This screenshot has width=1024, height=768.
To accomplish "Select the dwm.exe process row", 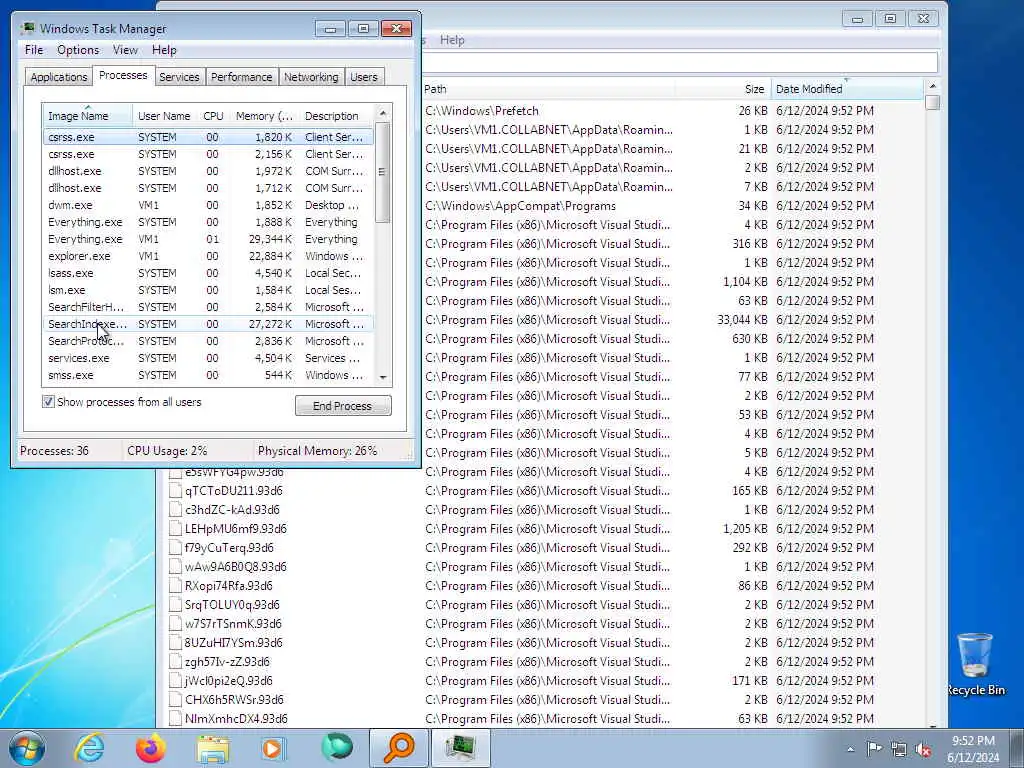I will [208, 205].
